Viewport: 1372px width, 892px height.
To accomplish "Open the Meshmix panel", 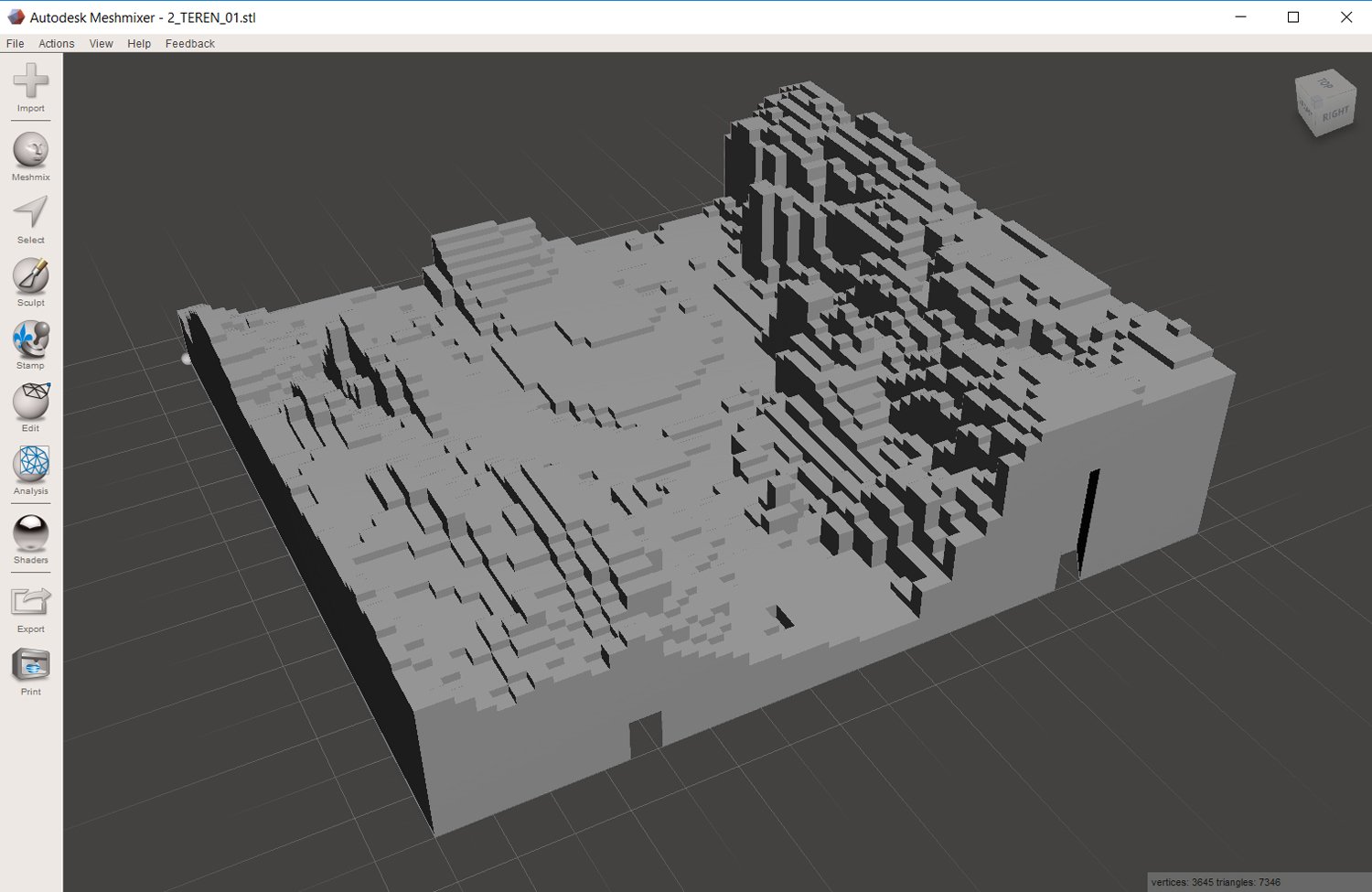I will click(x=30, y=156).
